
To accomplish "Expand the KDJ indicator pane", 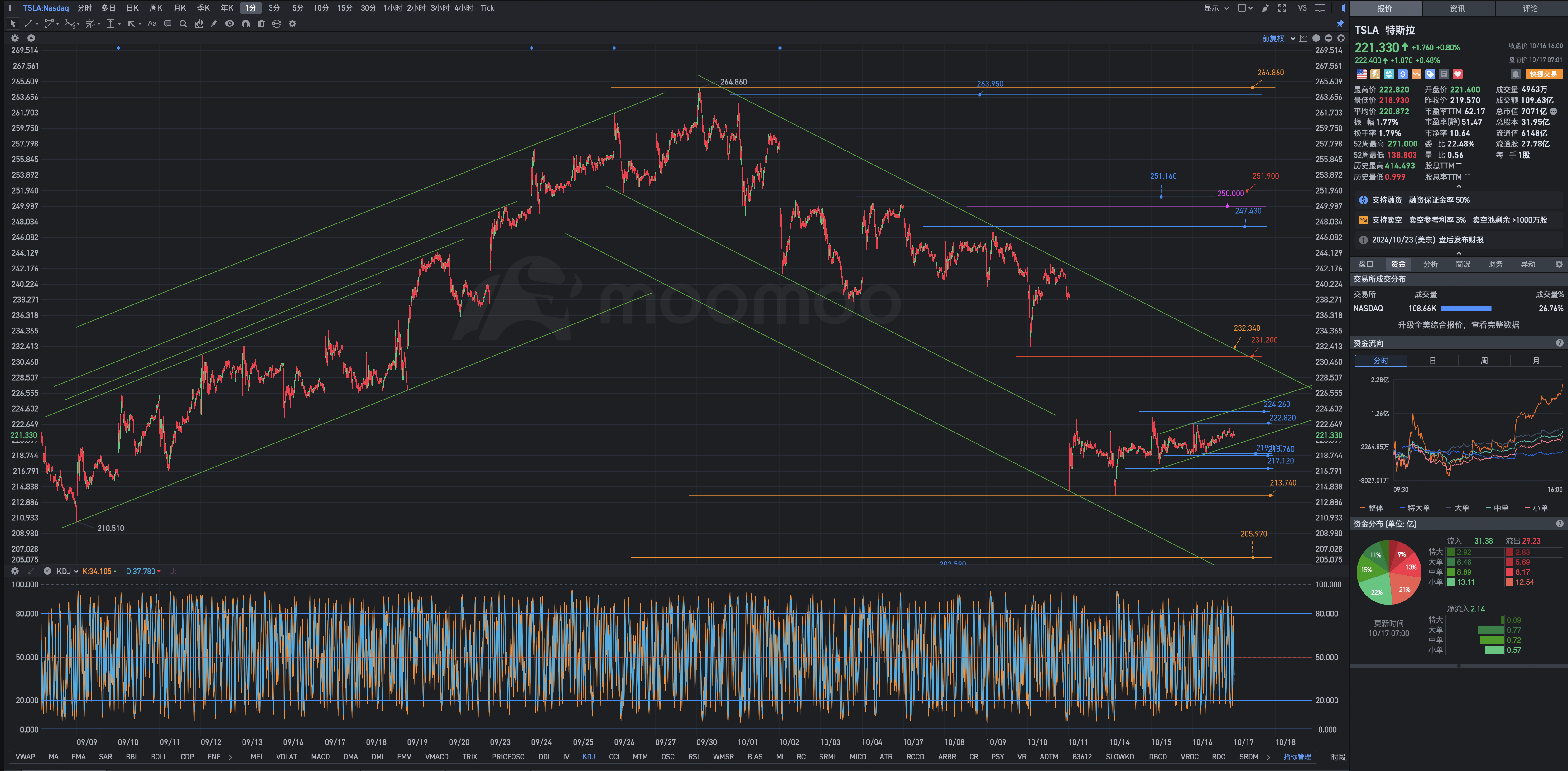I will tap(31, 572).
